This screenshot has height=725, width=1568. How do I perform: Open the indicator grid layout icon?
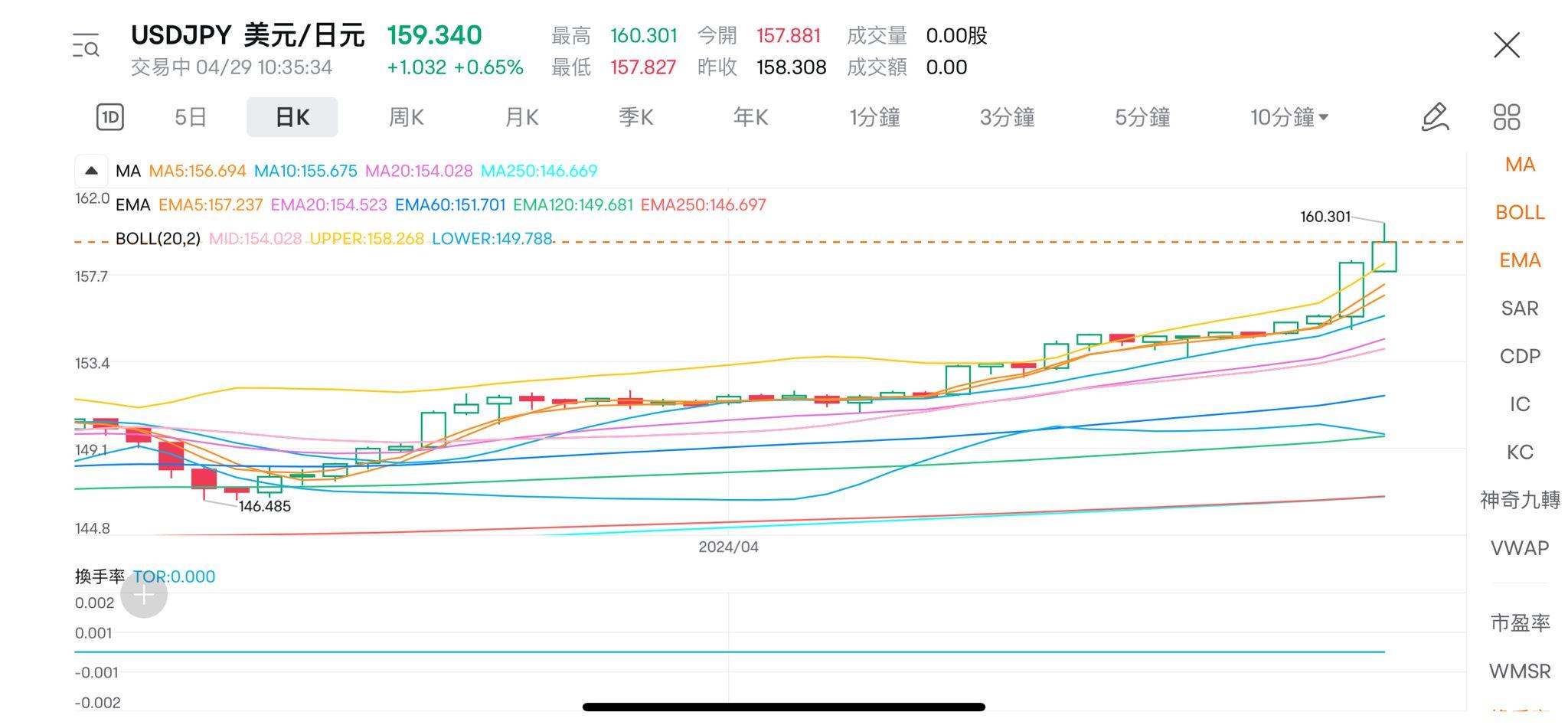[x=1506, y=117]
